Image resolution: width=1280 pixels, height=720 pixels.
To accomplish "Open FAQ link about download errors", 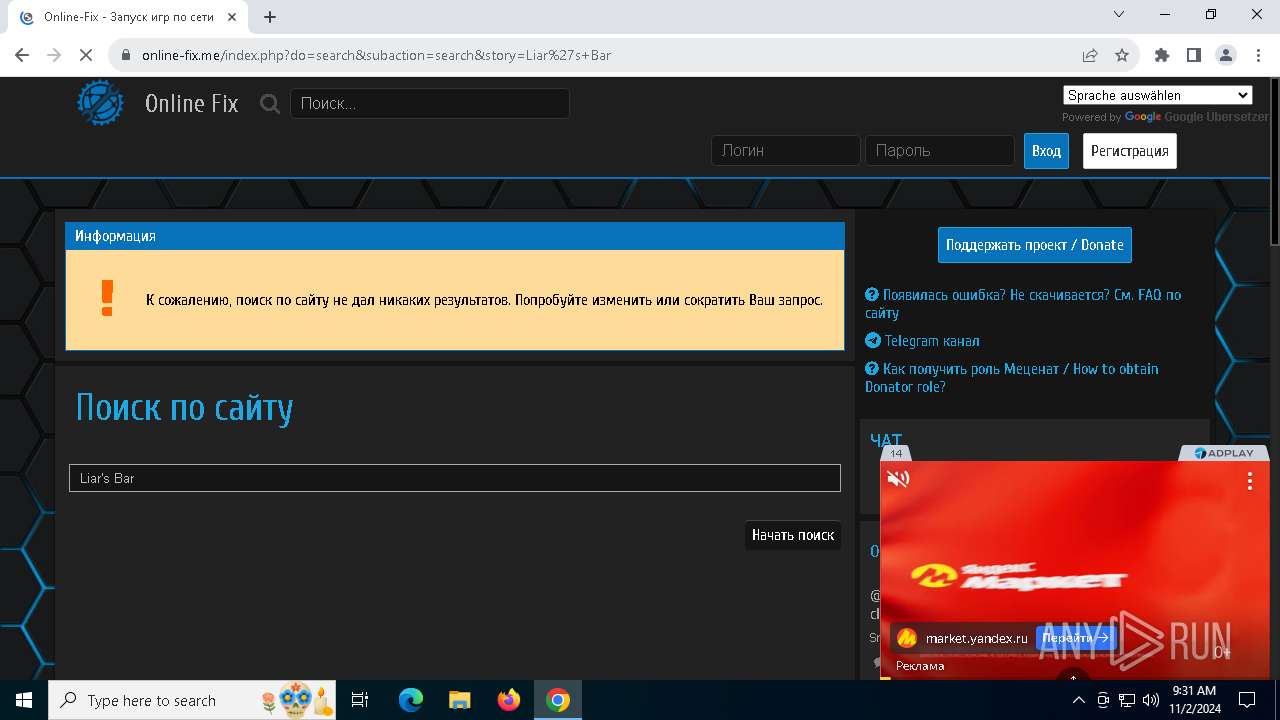I will click(1023, 303).
